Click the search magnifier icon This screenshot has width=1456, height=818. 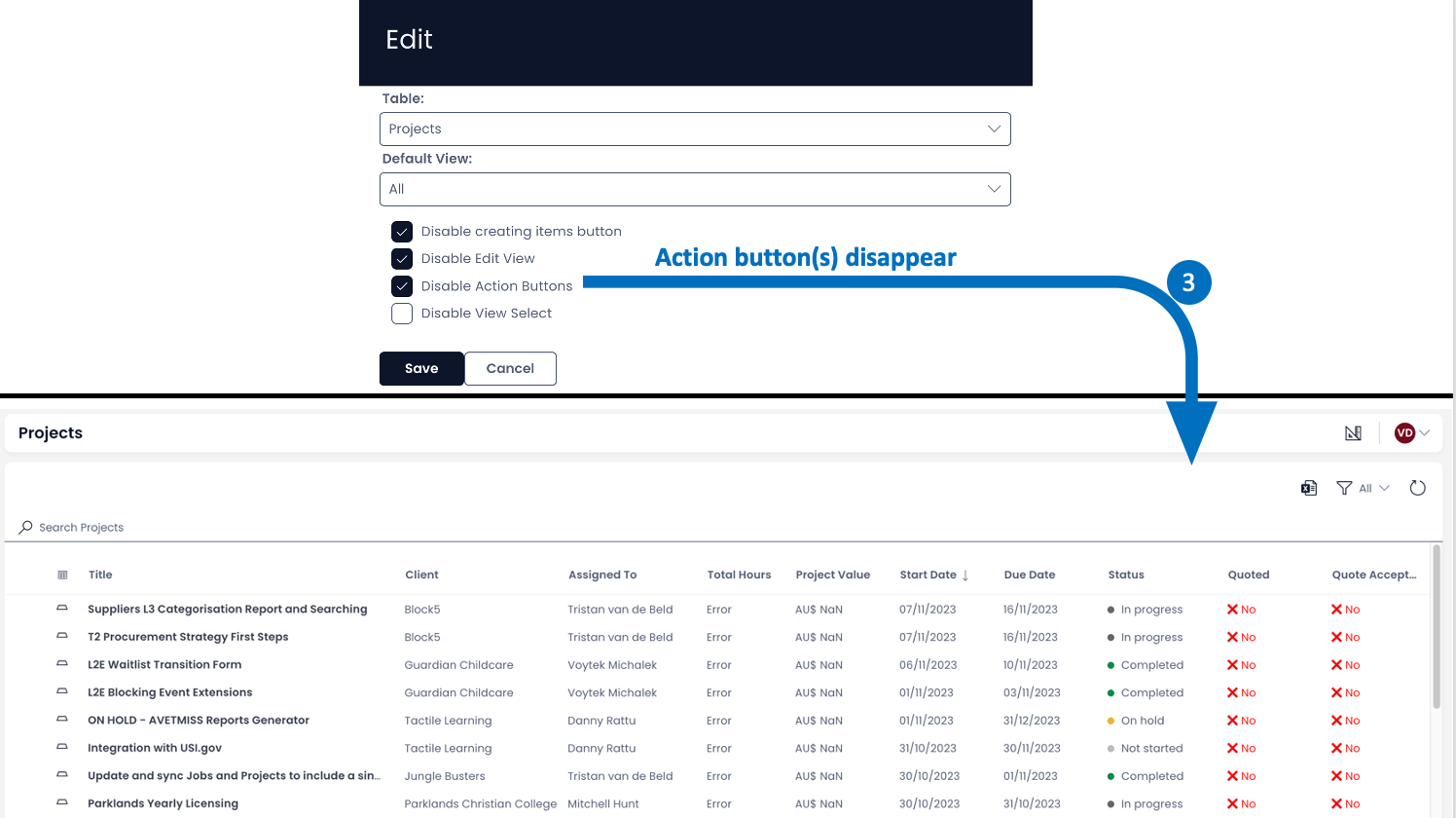click(x=25, y=527)
